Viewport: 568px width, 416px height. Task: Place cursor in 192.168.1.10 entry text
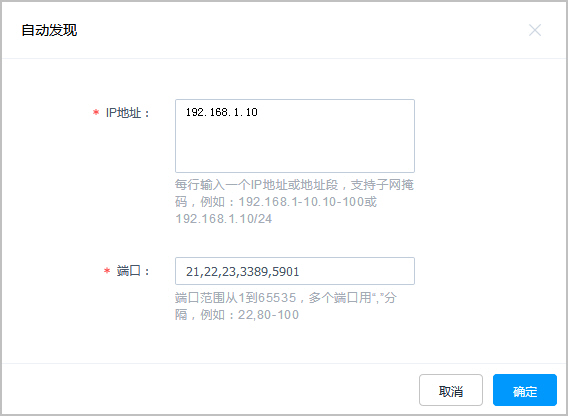222,112
